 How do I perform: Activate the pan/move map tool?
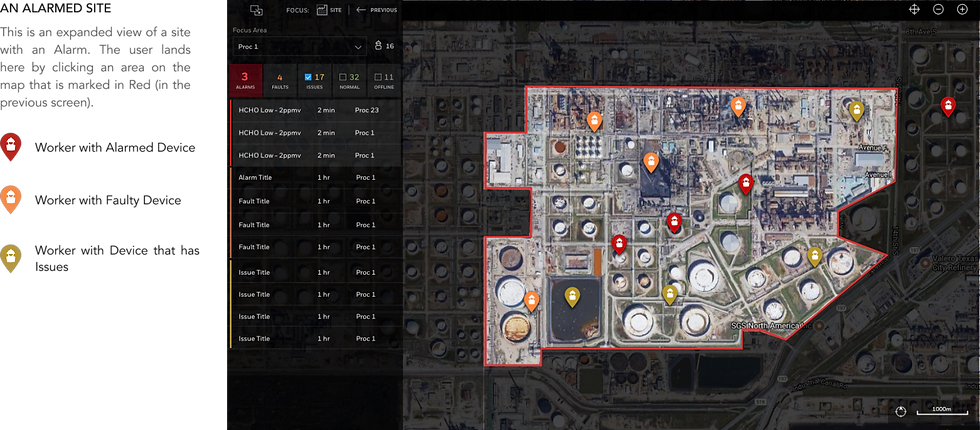click(x=914, y=9)
